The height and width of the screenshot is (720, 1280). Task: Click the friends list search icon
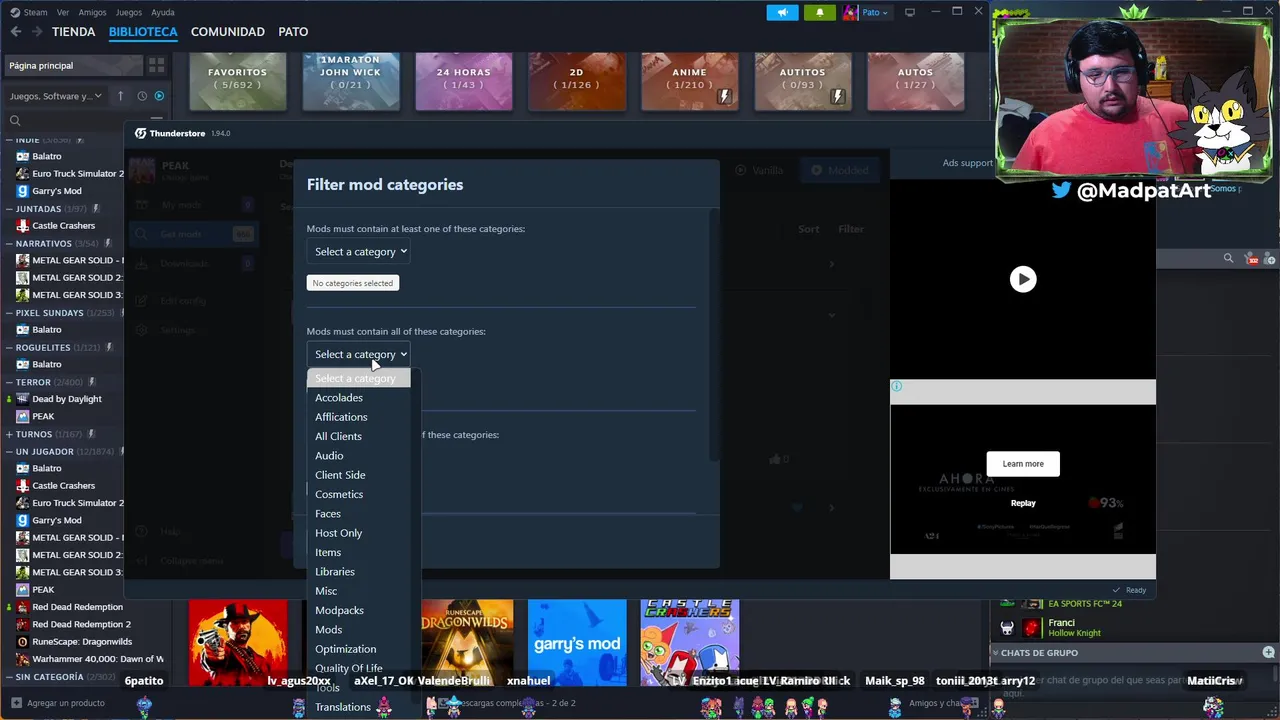click(1228, 259)
